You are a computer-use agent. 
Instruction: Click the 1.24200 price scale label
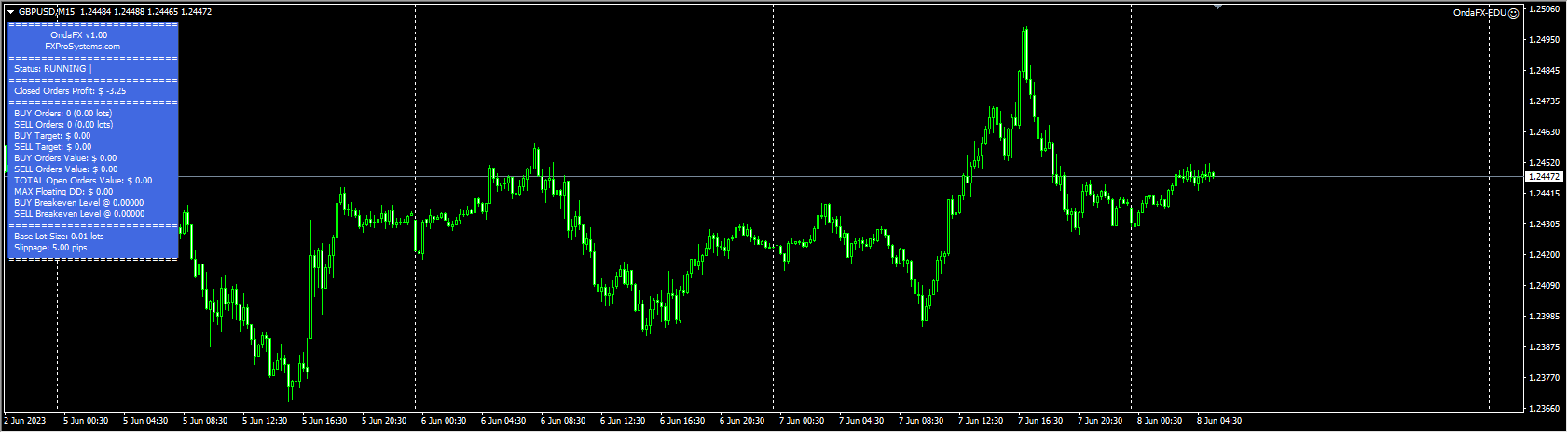(x=1545, y=255)
